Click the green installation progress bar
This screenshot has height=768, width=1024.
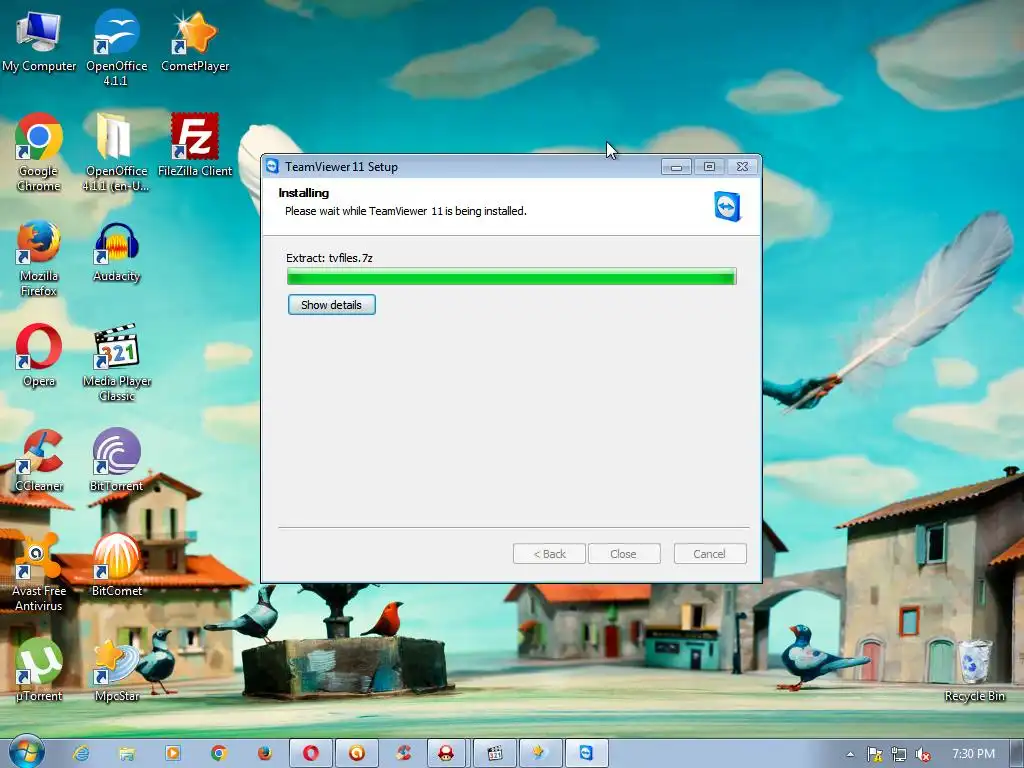coord(511,277)
